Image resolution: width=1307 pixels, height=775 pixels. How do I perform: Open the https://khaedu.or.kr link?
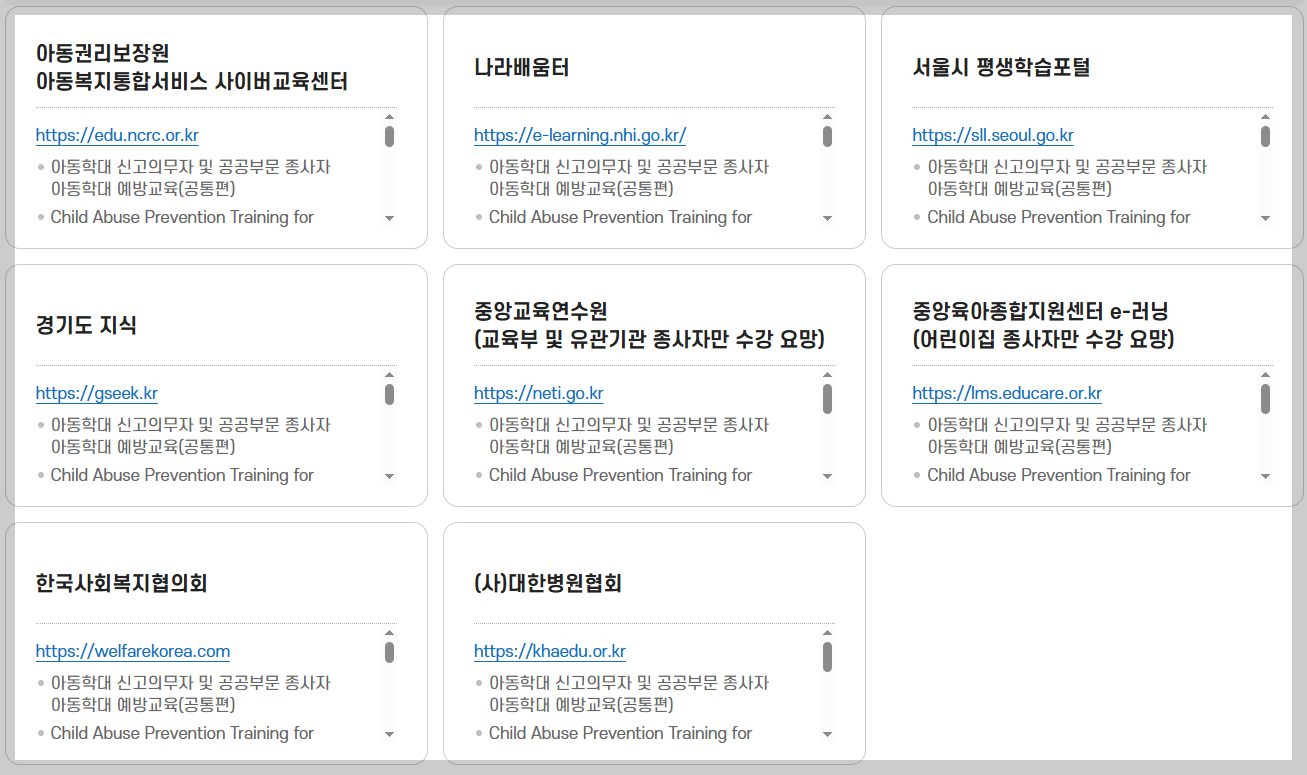(550, 652)
